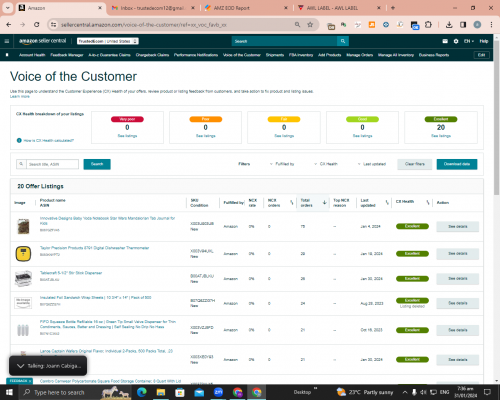This screenshot has height=400, width=500.
Task: Open the Chrome profile avatar
Action: click(477, 24)
